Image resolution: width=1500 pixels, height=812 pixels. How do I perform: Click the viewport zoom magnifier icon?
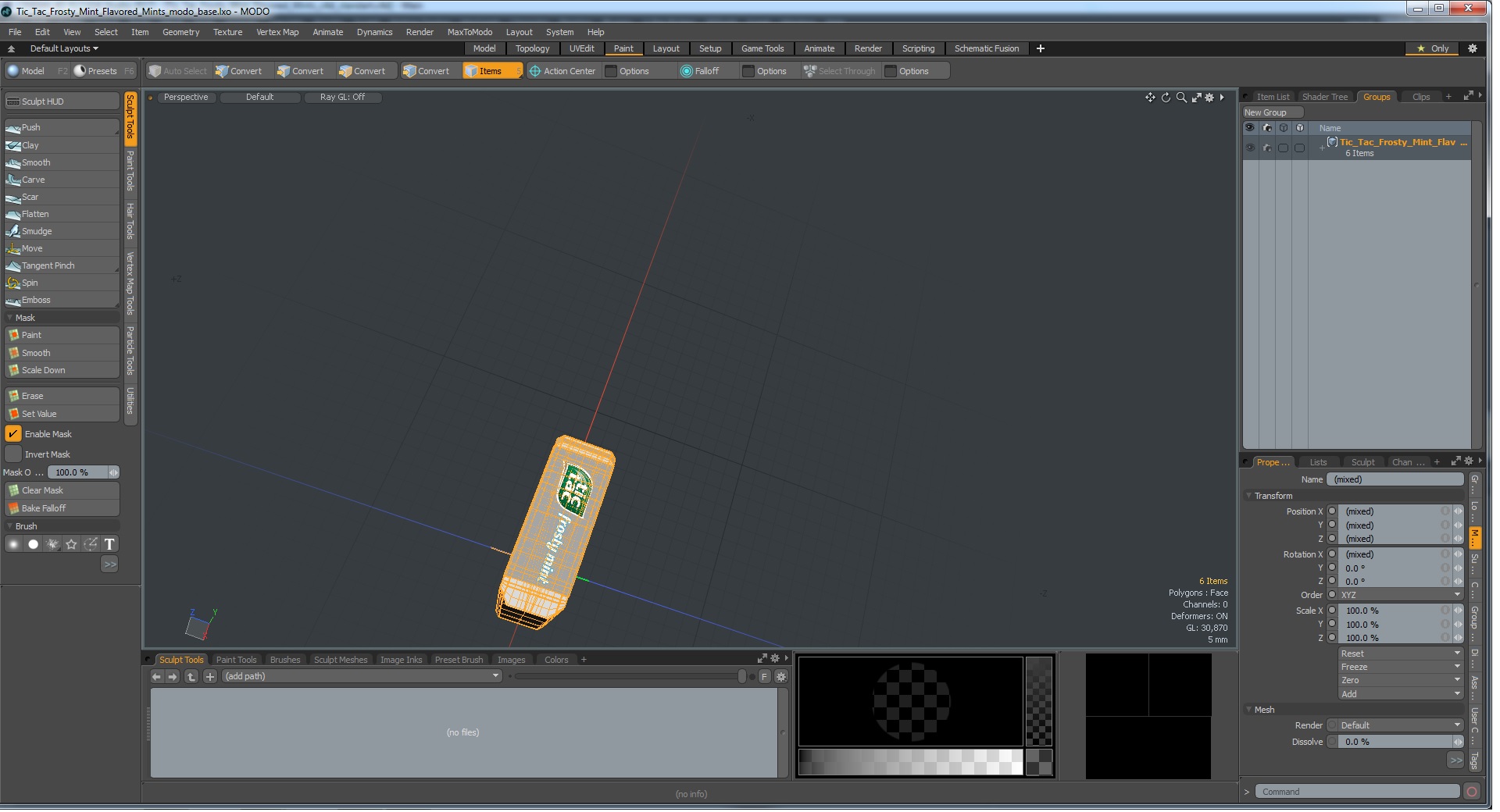point(1181,98)
